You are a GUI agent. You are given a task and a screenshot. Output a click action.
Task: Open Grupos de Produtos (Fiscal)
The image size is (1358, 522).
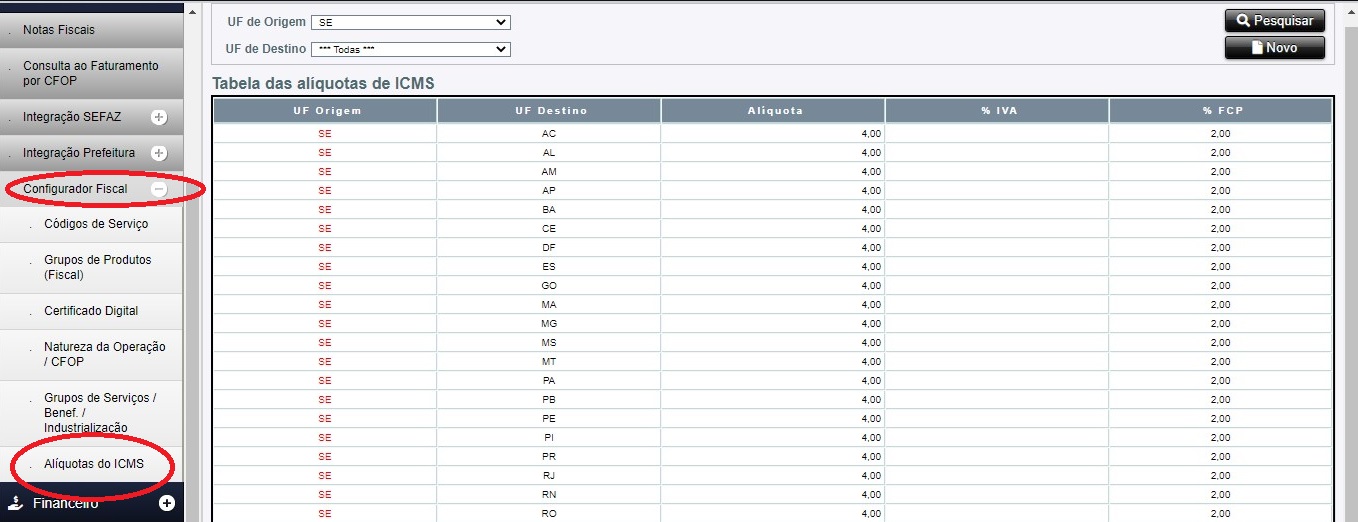(x=98, y=267)
